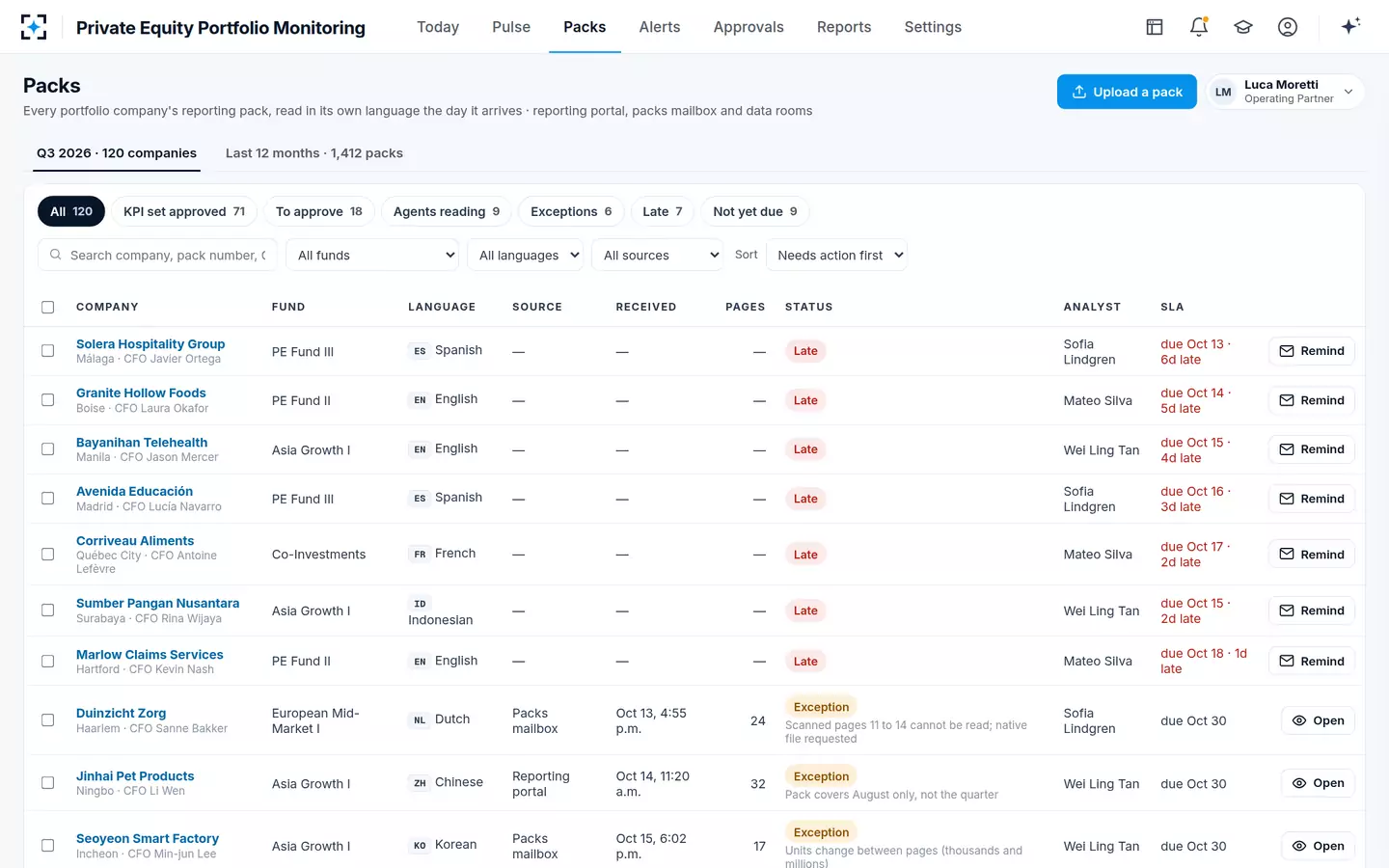Click the app logo icon
Image resolution: width=1389 pixels, height=868 pixels.
tap(34, 27)
